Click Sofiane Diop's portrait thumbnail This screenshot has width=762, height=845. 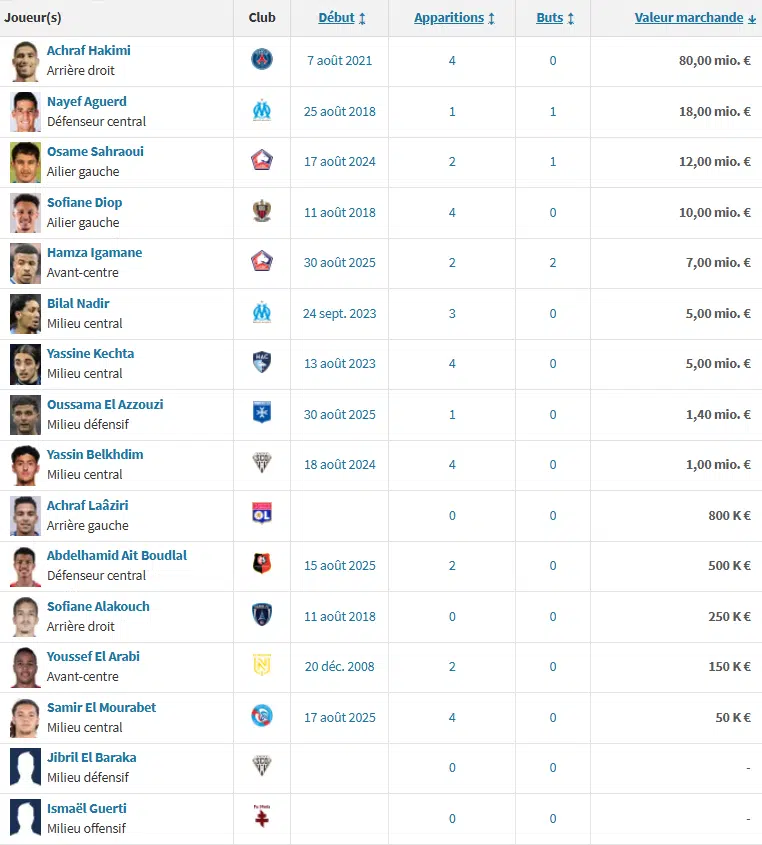coord(25,212)
